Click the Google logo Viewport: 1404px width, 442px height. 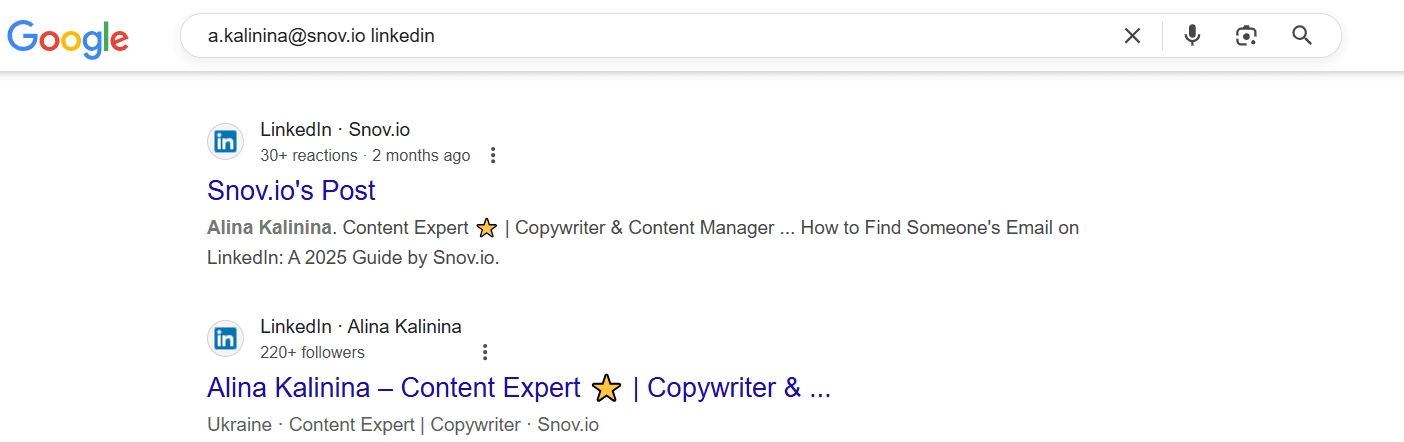68,37
